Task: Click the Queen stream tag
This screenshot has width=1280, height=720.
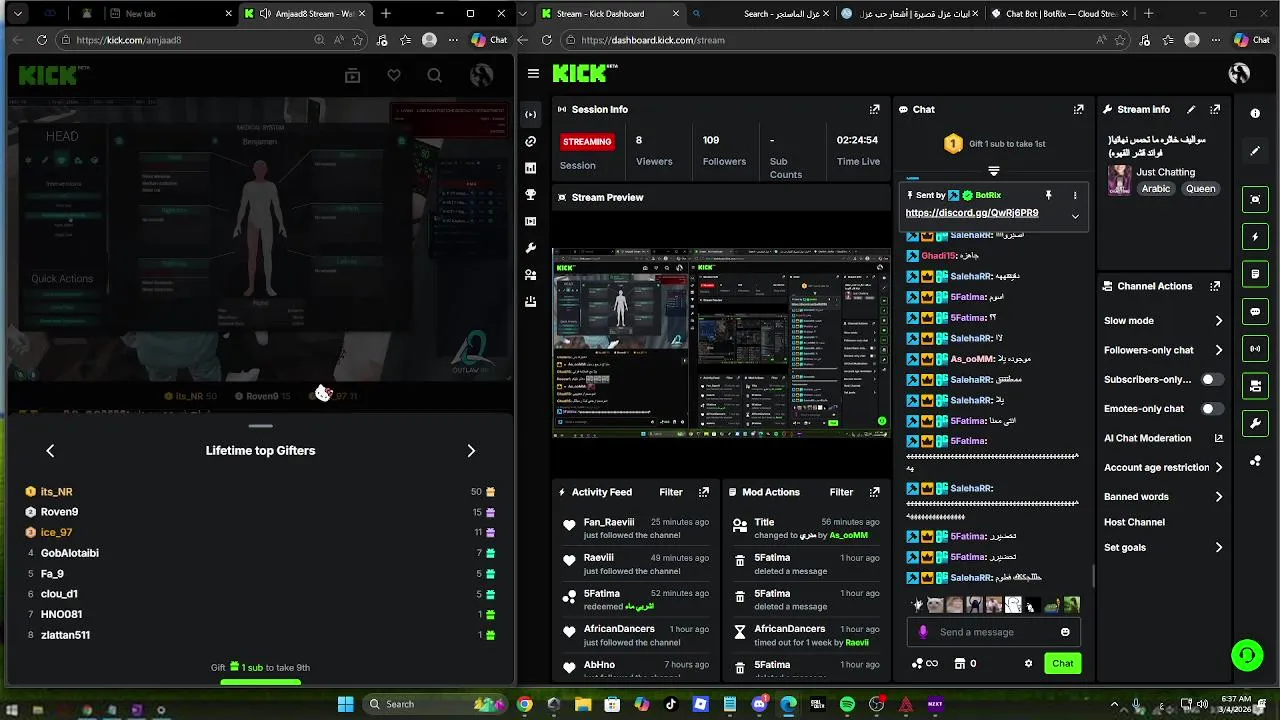Action: (x=1200, y=188)
